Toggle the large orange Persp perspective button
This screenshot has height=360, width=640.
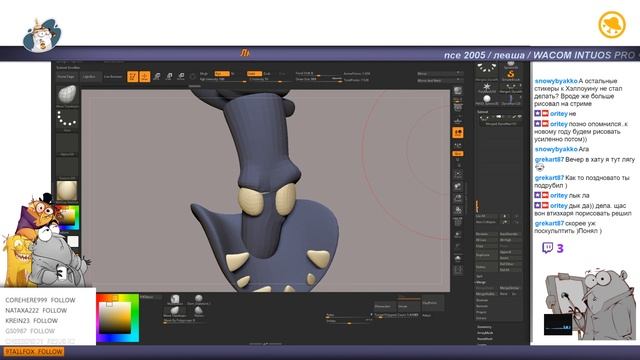click(x=458, y=133)
